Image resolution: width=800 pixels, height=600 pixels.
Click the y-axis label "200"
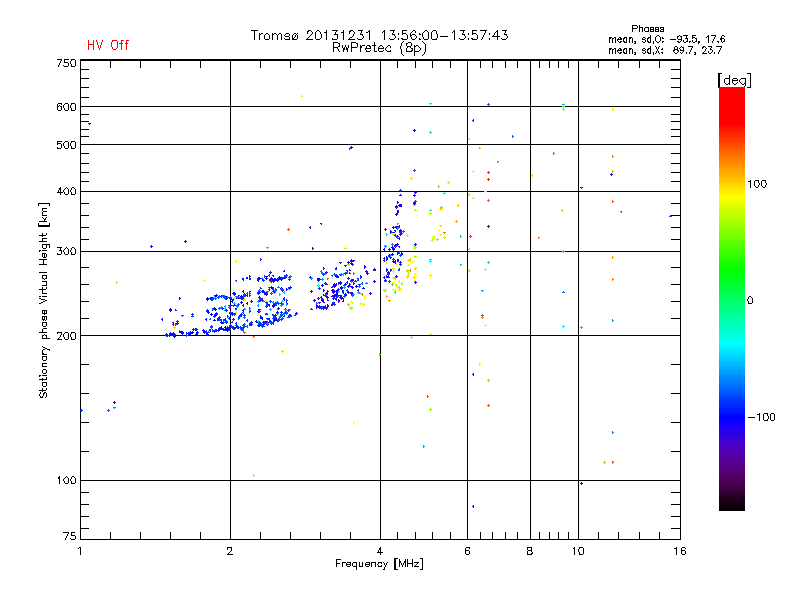click(x=66, y=336)
